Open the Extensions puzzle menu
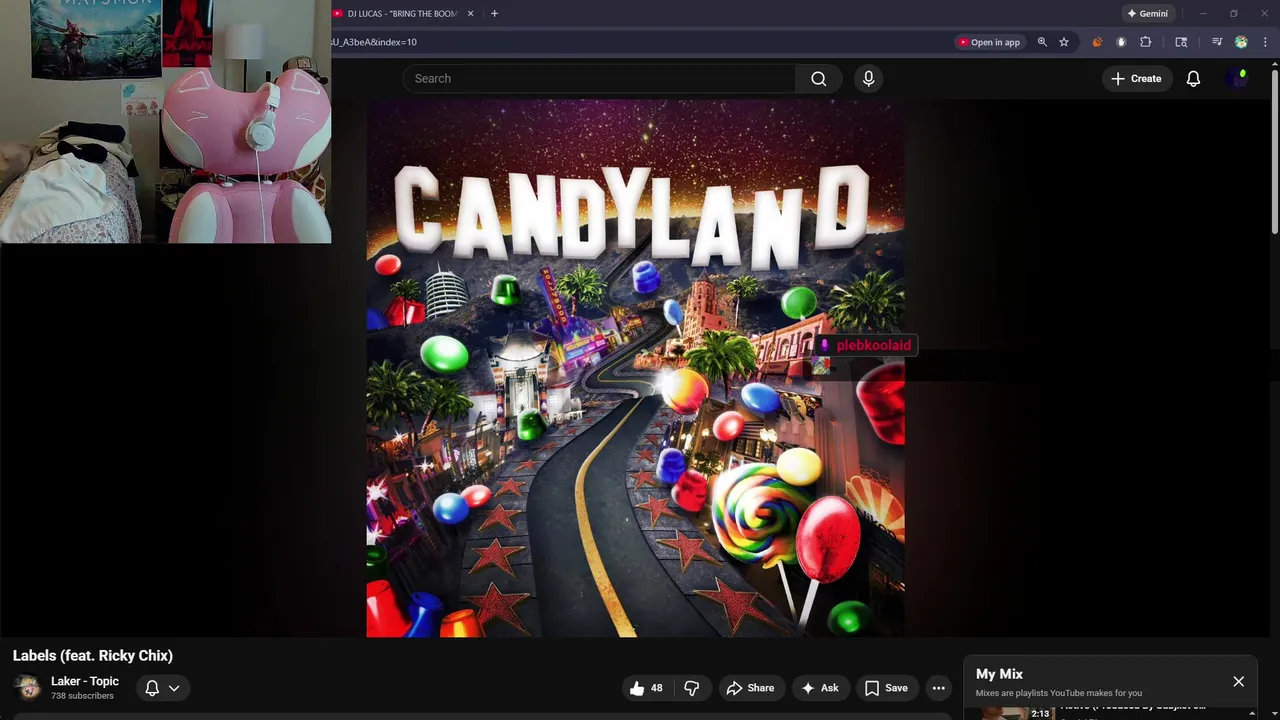1280x720 pixels. (x=1146, y=42)
